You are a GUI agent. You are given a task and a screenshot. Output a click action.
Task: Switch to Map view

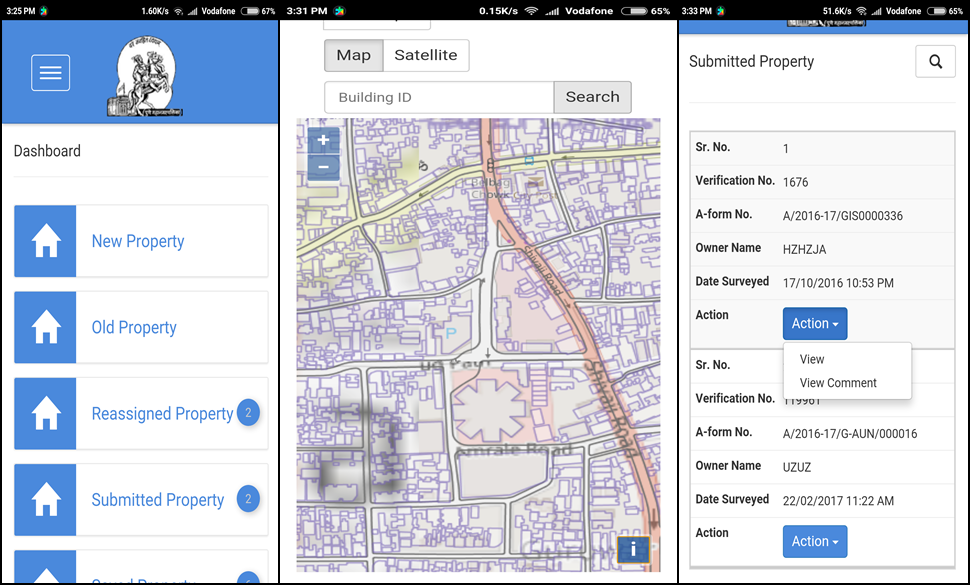coord(354,56)
